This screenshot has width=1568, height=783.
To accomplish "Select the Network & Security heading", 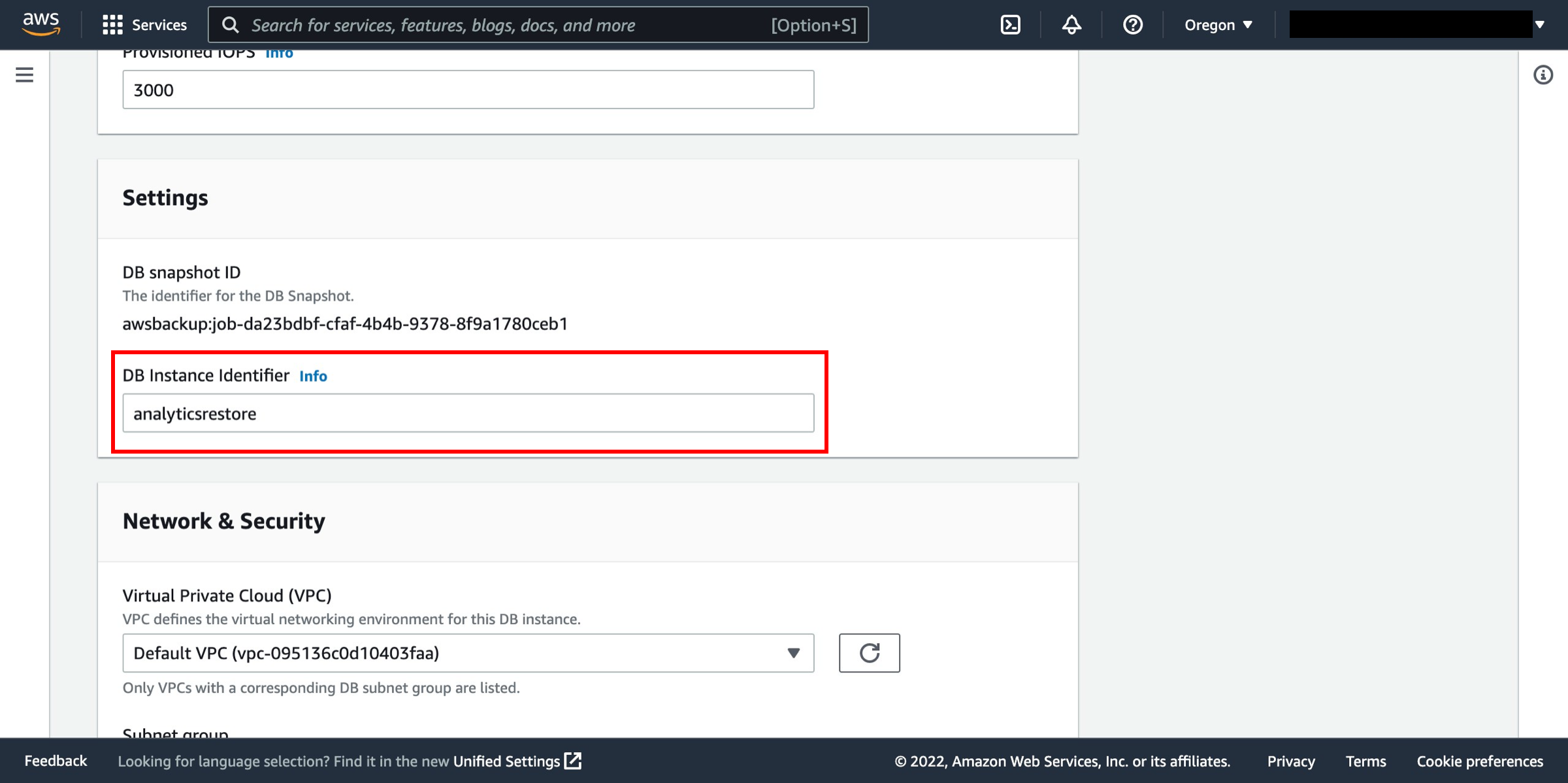I will 223,521.
